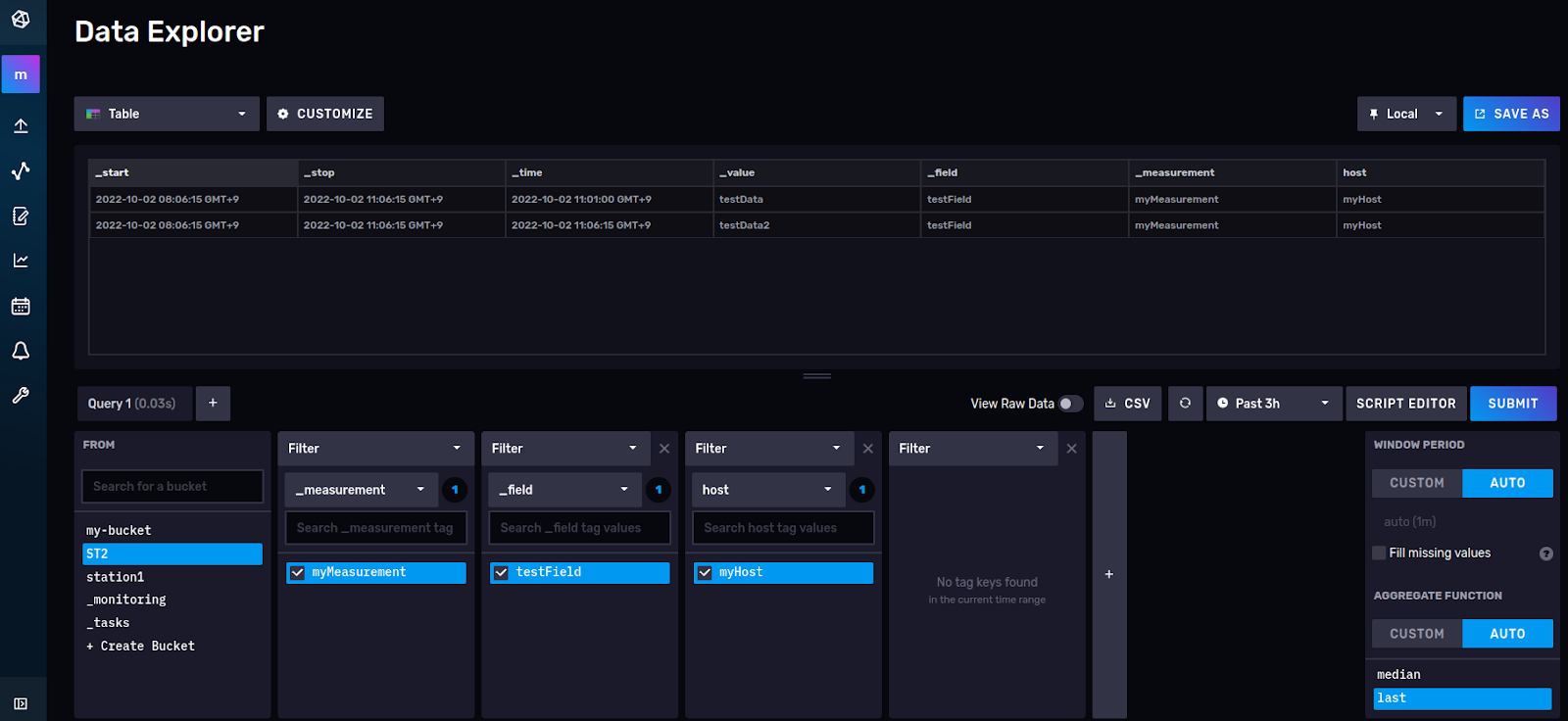This screenshot has width=1568, height=721.
Task: Open the host tag key dropdown
Action: point(768,490)
